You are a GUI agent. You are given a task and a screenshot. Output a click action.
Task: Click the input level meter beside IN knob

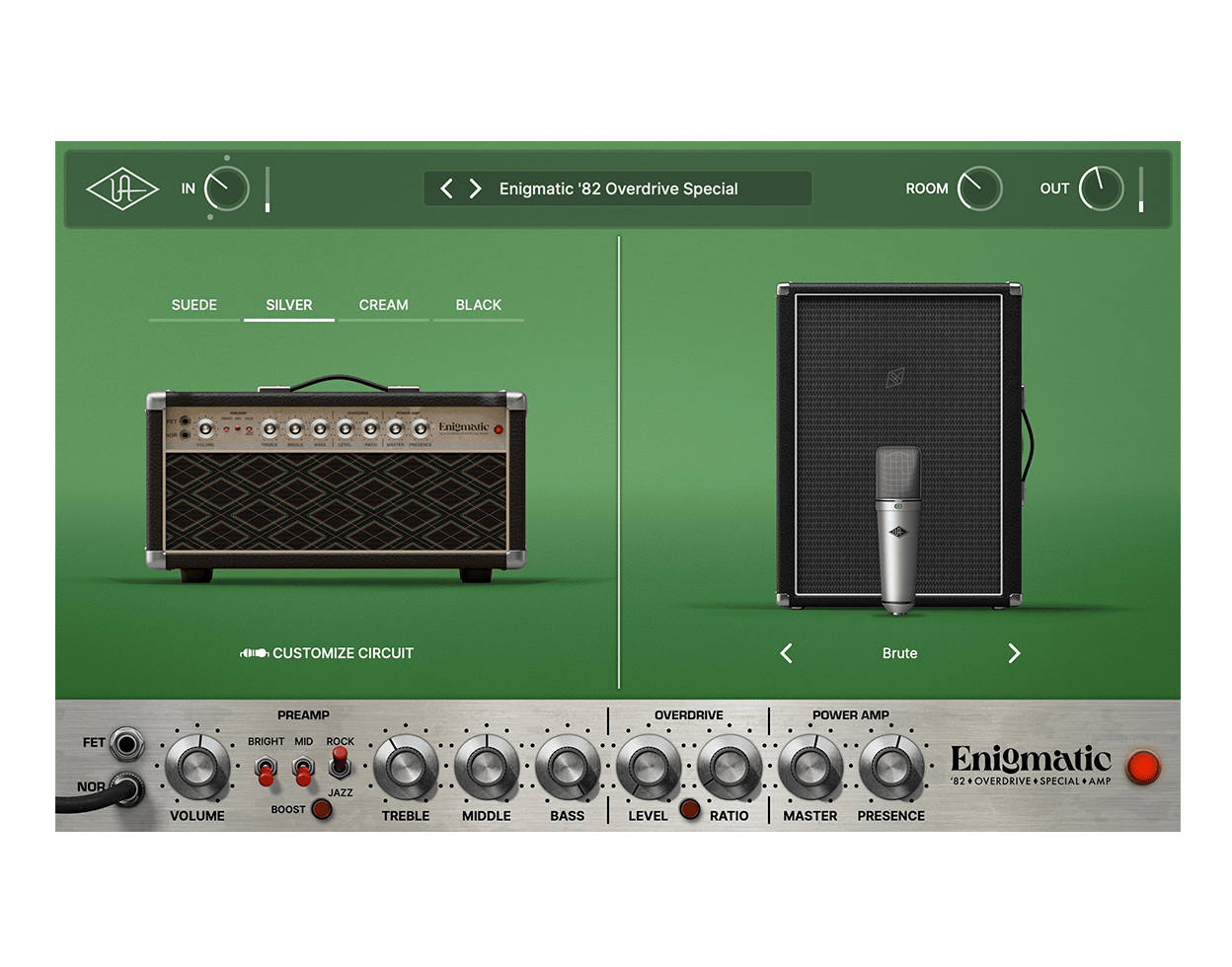tap(268, 189)
